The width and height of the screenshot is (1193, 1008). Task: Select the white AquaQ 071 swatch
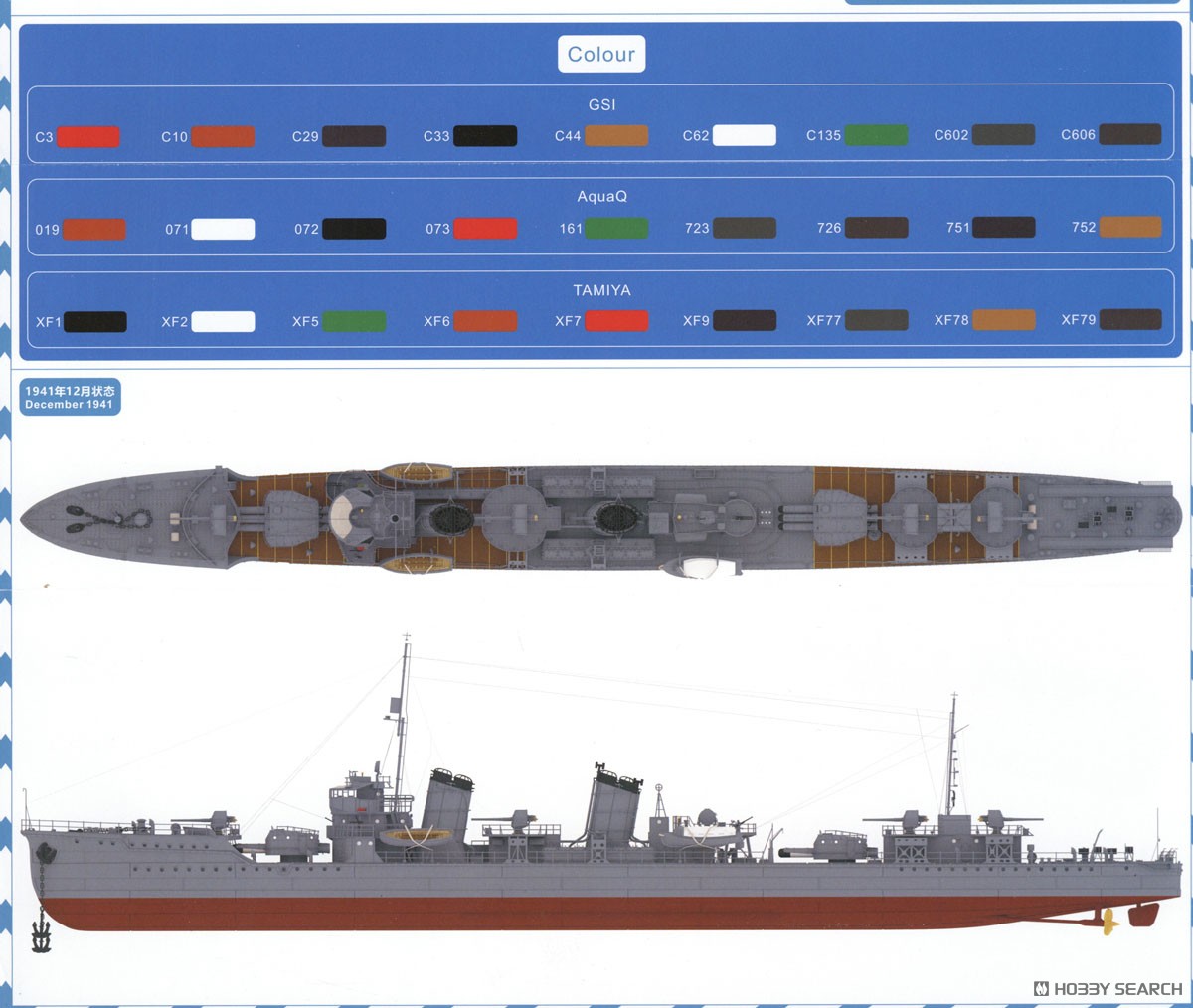click(223, 229)
